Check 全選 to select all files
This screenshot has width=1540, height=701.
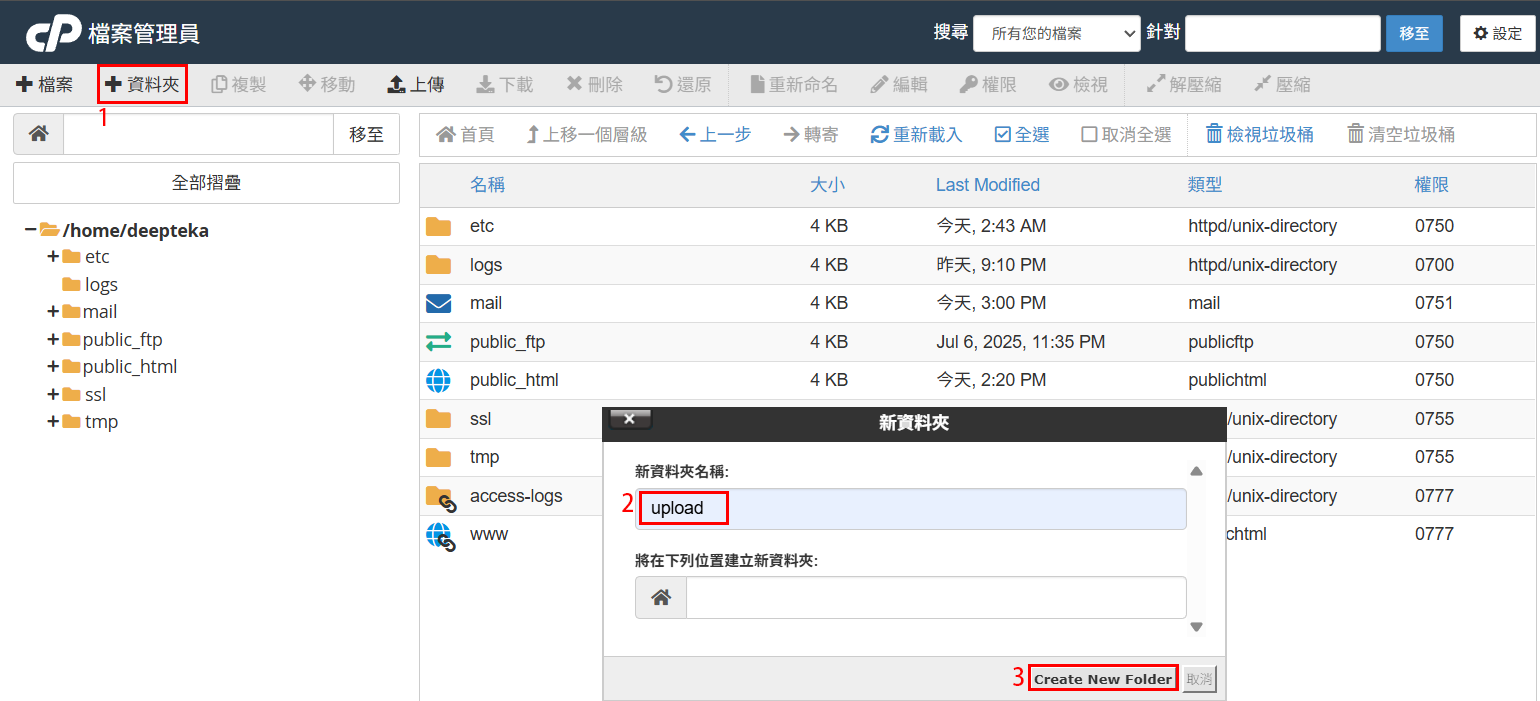(1003, 134)
